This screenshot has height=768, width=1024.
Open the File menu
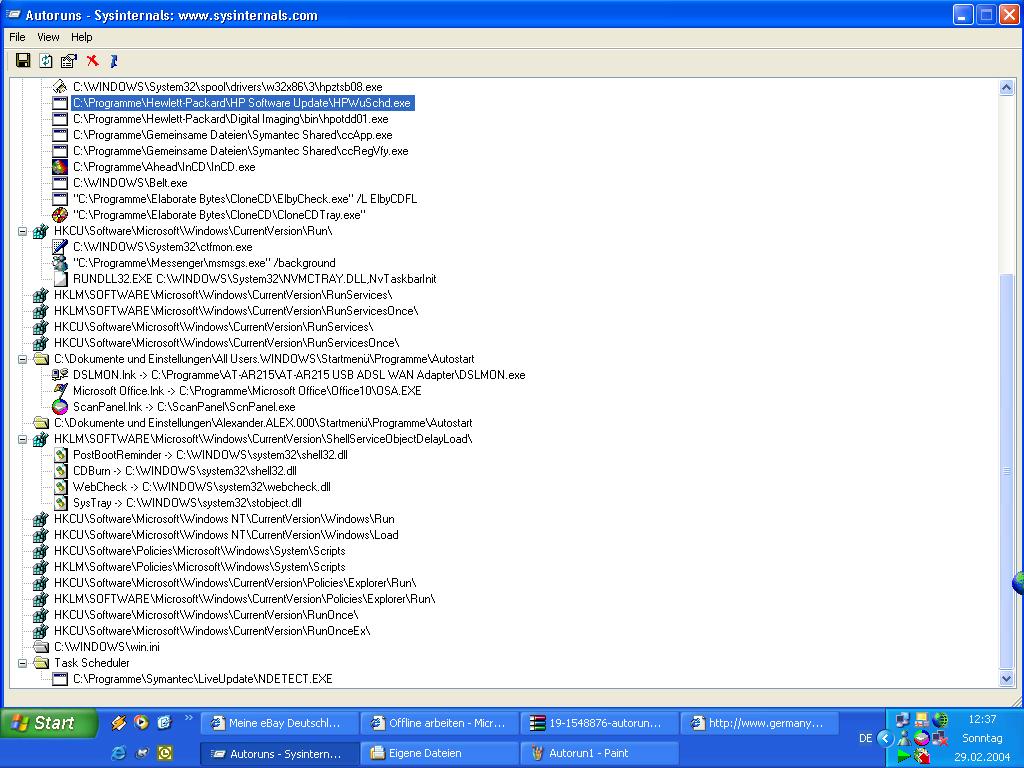(18, 37)
